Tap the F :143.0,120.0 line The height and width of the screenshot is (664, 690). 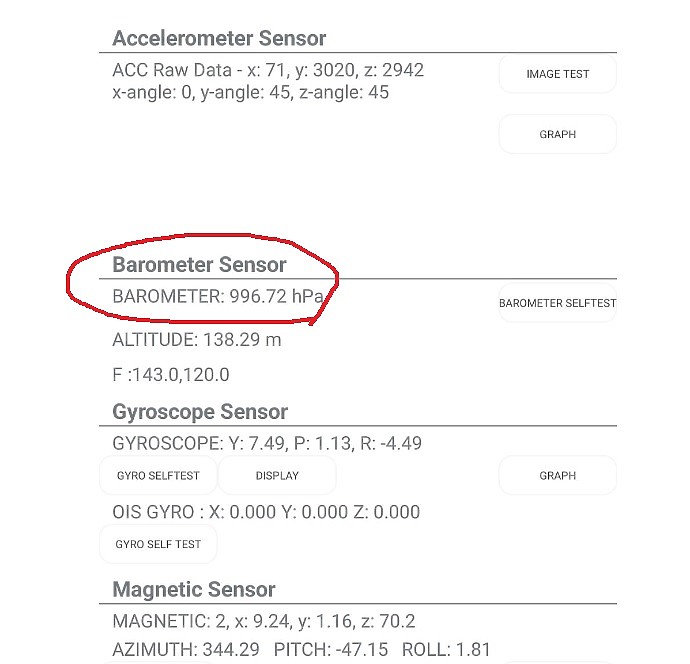tap(171, 375)
